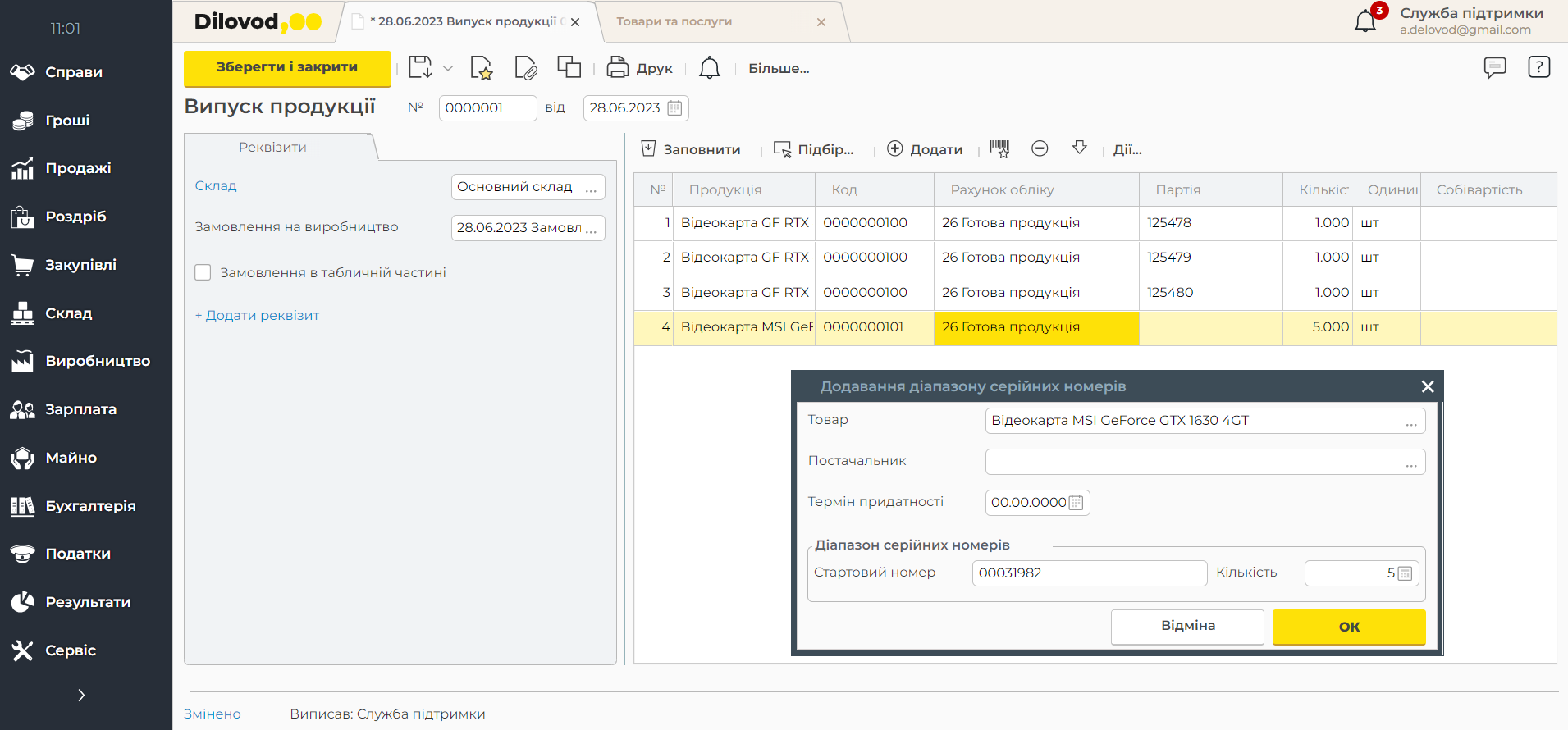Open the Постачальник selection ellipsis

pyautogui.click(x=1410, y=463)
